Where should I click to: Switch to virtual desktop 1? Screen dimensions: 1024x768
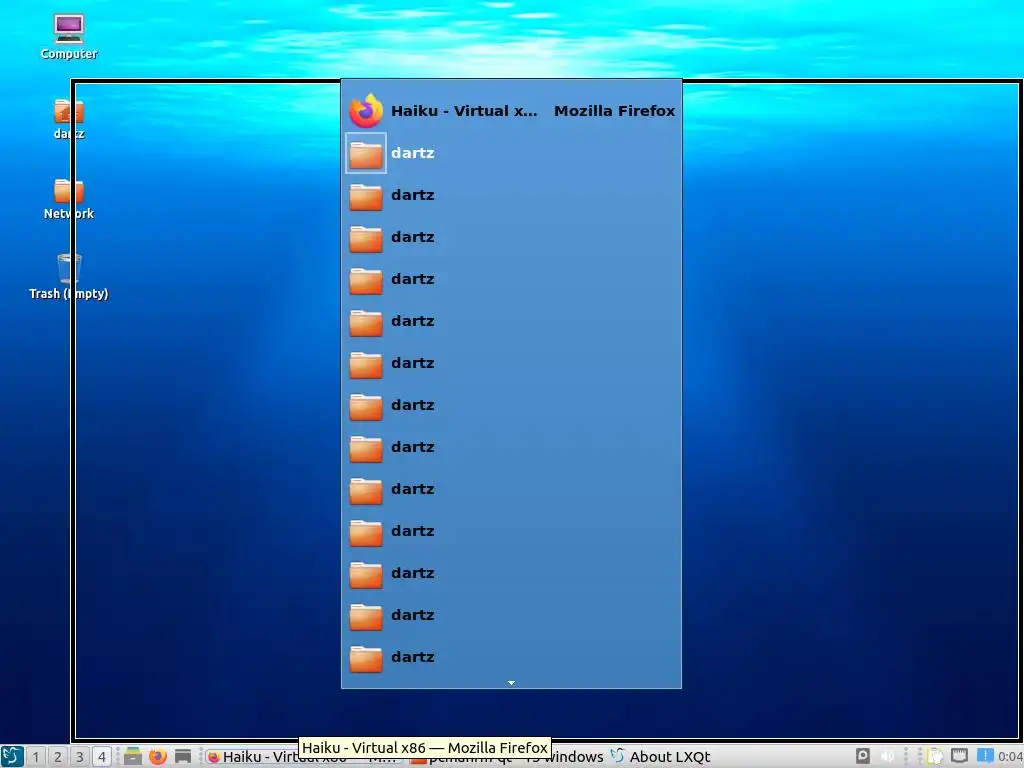click(36, 757)
